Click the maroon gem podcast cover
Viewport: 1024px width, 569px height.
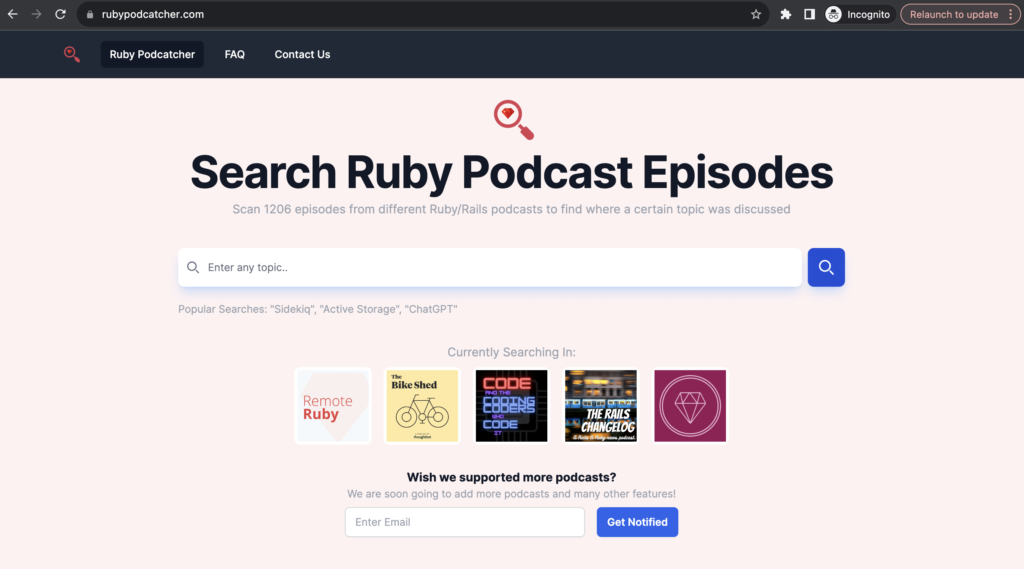(690, 406)
